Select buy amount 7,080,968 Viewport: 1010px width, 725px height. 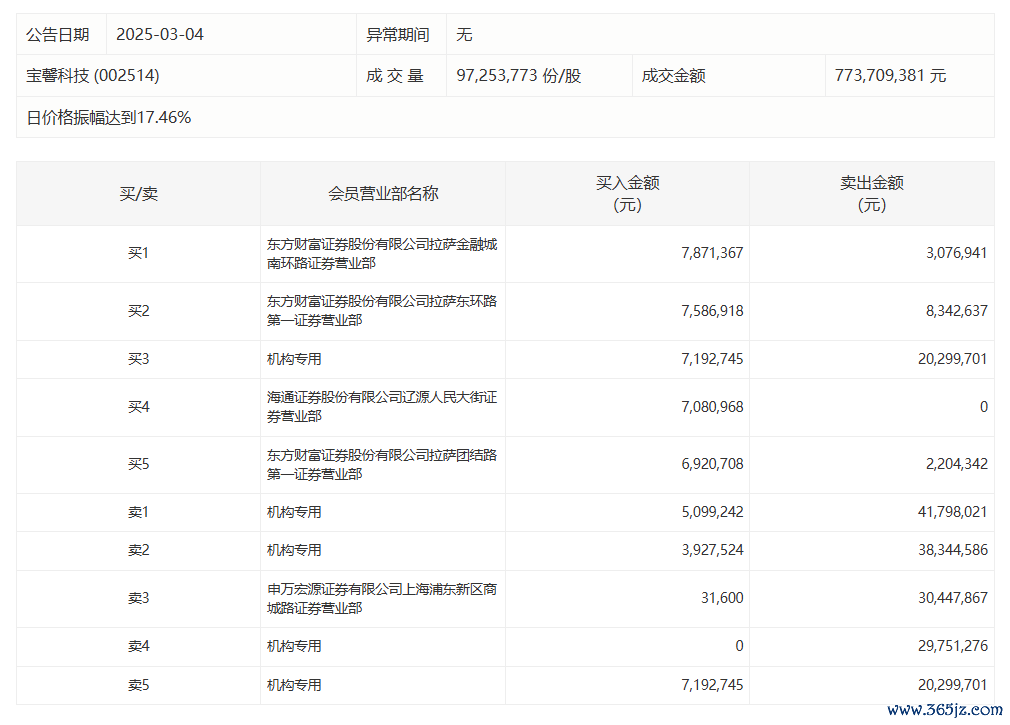point(712,407)
